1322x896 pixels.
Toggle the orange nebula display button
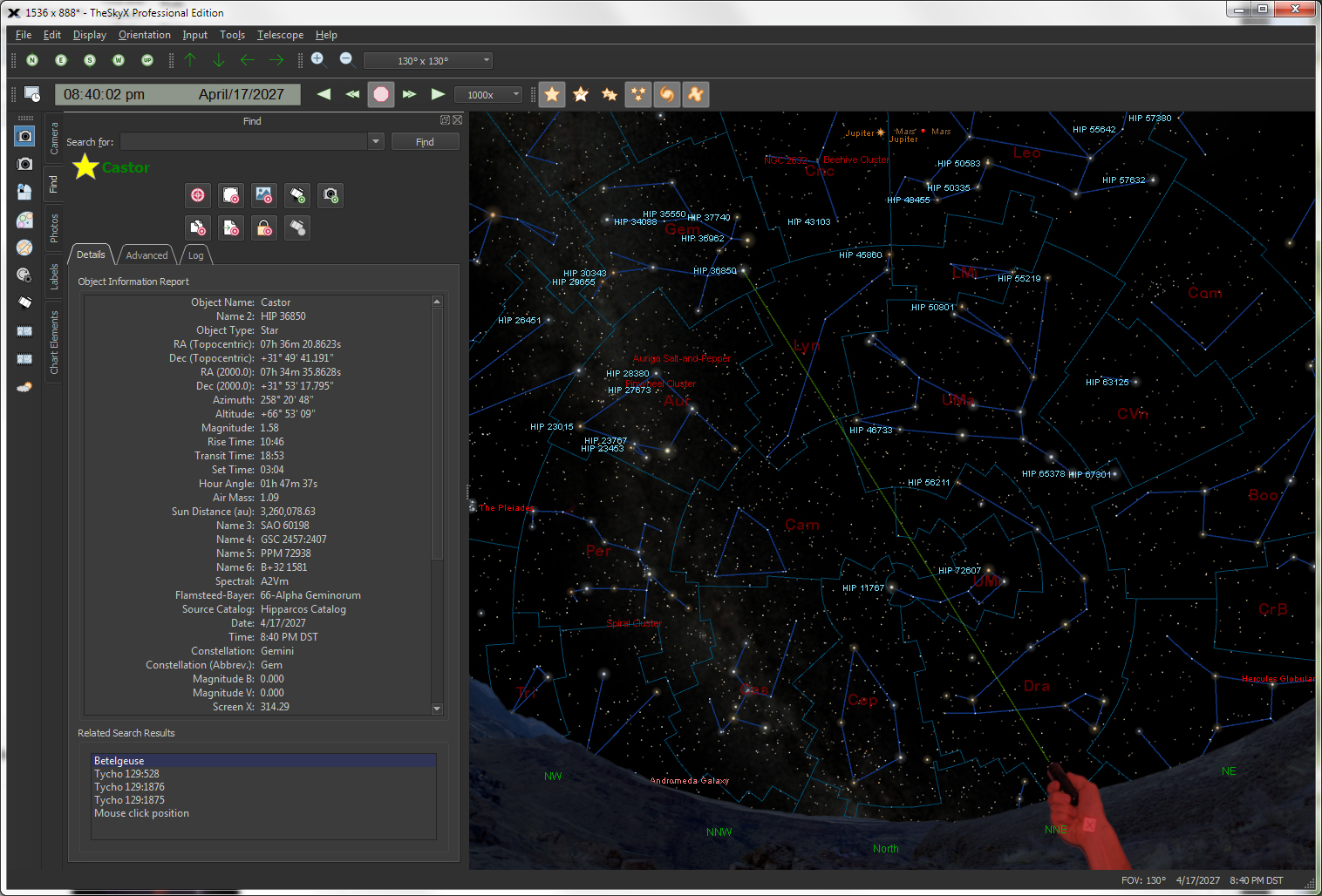[x=696, y=94]
